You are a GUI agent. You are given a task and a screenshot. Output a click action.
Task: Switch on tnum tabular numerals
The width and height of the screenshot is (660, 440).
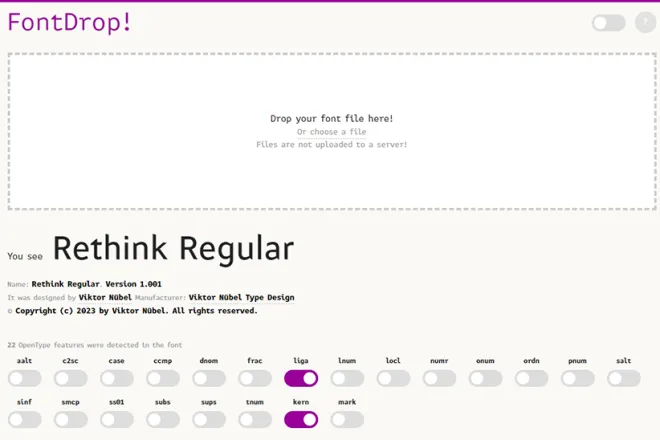pyautogui.click(x=255, y=419)
